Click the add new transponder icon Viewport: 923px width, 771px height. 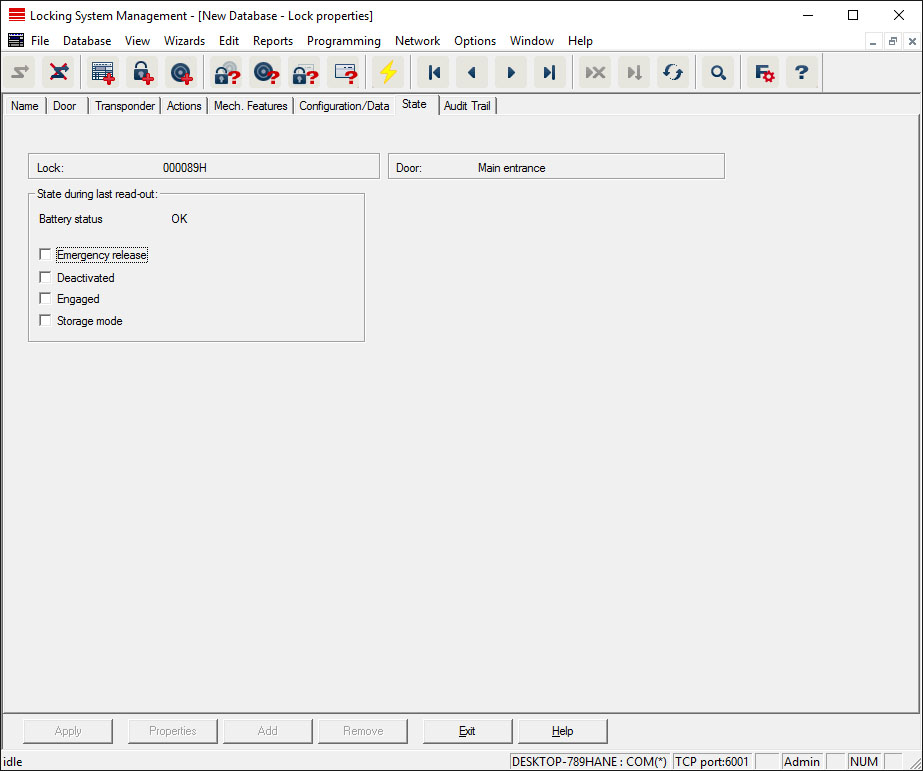pyautogui.click(x=181, y=73)
